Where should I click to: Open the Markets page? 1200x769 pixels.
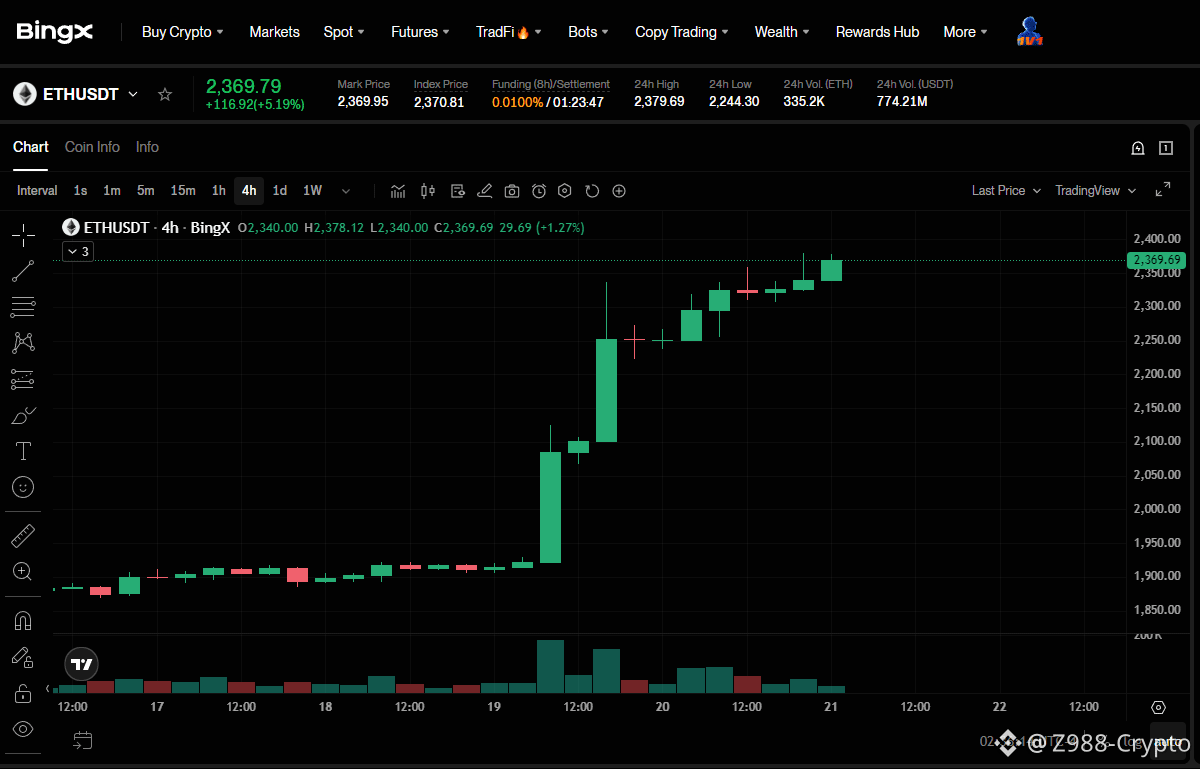click(274, 32)
